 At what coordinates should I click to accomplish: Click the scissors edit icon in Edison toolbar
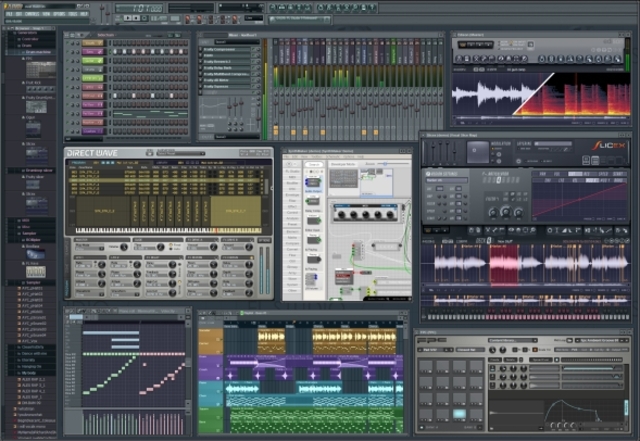coord(476,59)
